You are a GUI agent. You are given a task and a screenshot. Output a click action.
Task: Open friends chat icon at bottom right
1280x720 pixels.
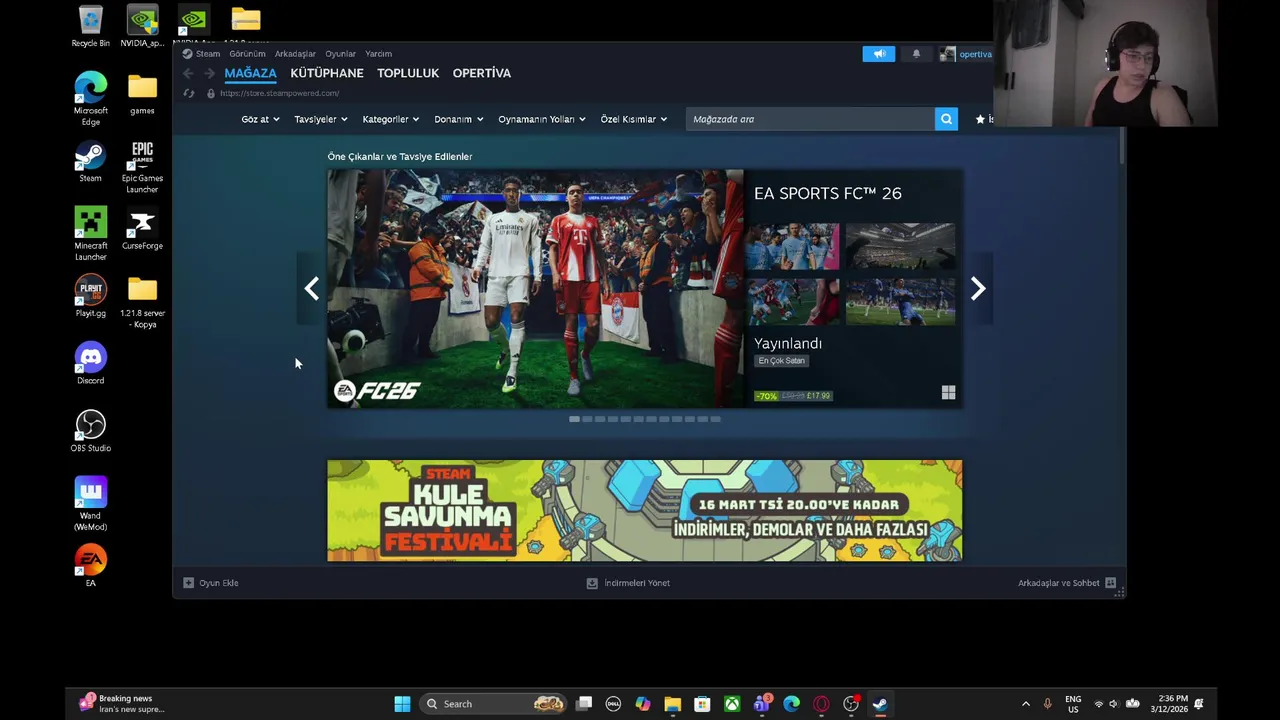tap(1110, 583)
